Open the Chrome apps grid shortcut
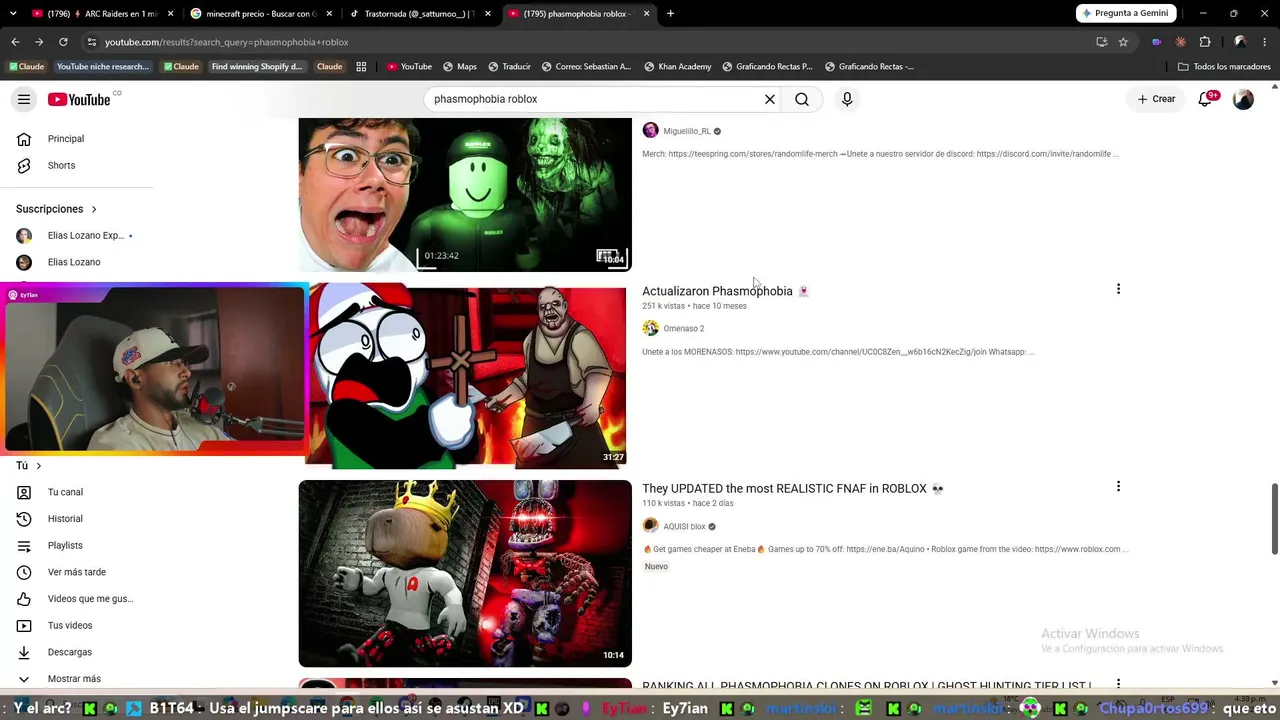Image resolution: width=1280 pixels, height=720 pixels. (x=361, y=67)
